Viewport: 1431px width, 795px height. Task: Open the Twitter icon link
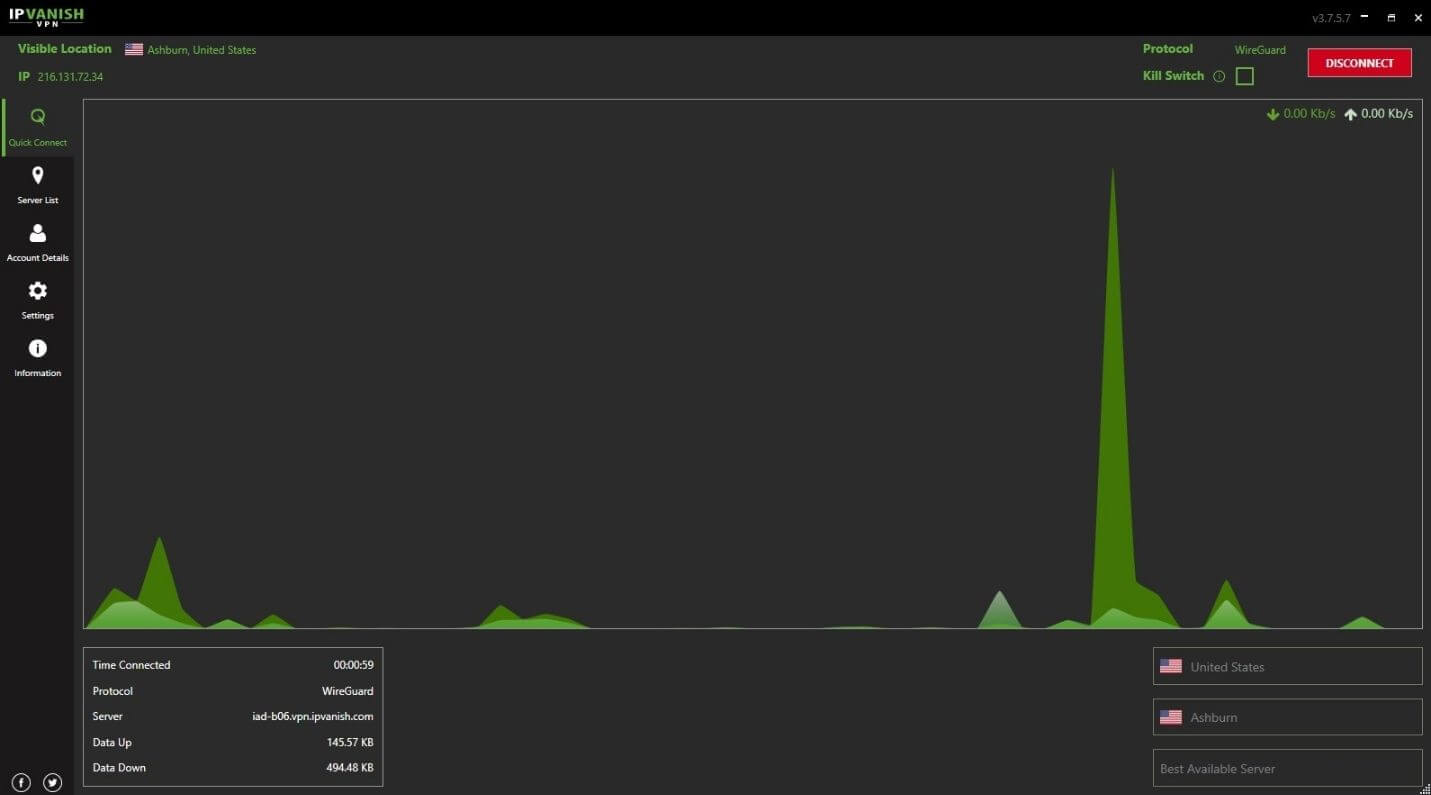pyautogui.click(x=52, y=783)
